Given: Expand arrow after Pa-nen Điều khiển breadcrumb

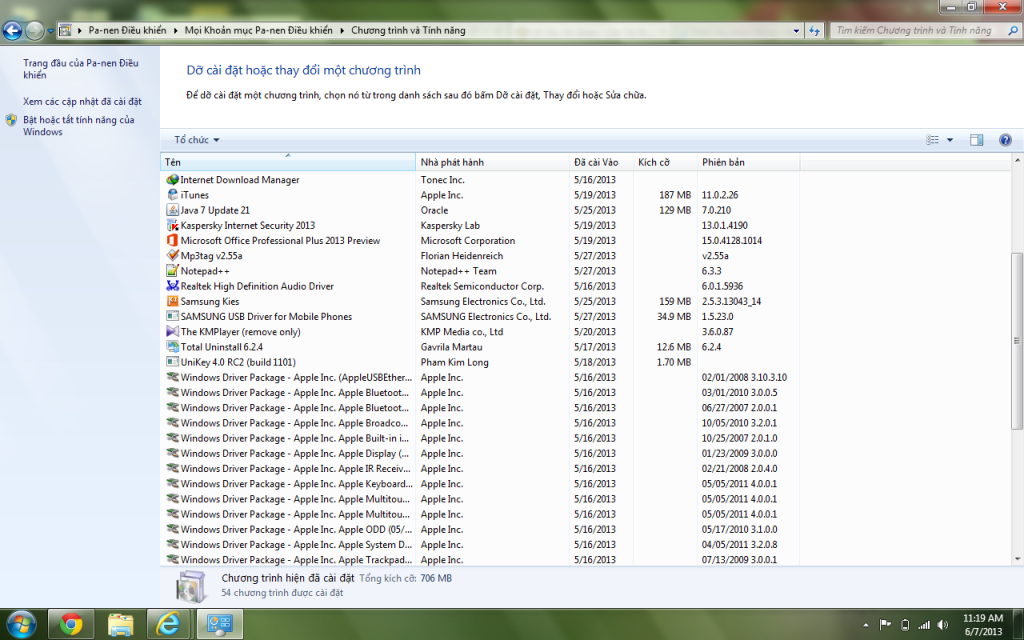Looking at the screenshot, I should (176, 30).
